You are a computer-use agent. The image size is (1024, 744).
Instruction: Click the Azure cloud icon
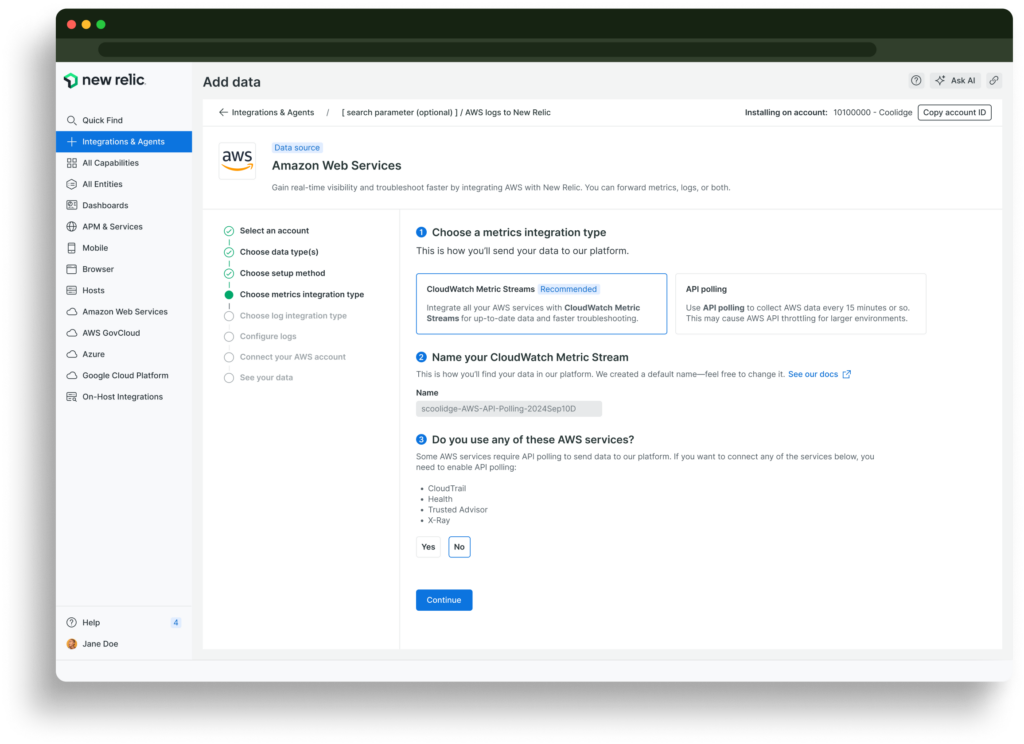coord(72,354)
